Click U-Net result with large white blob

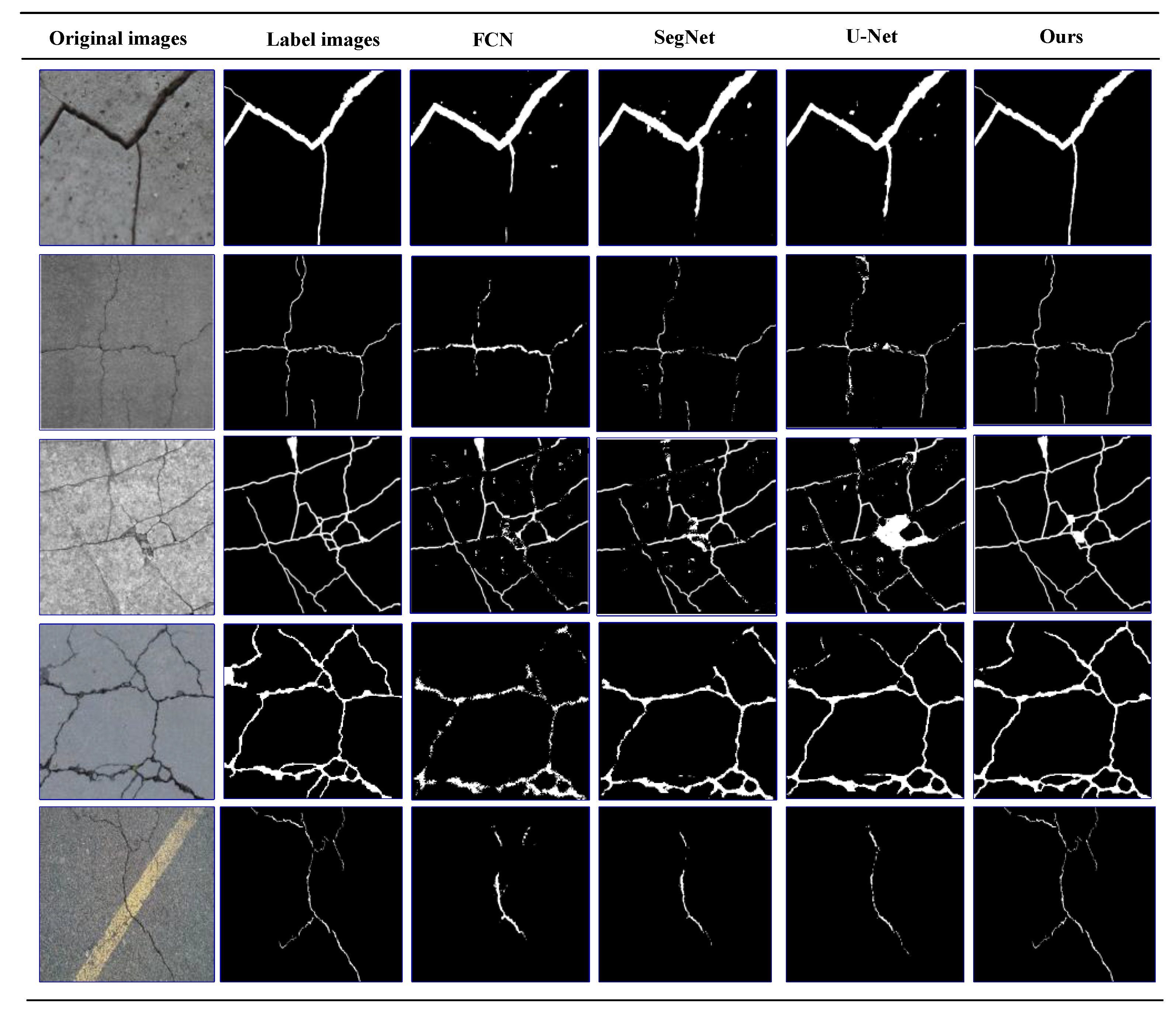(x=876, y=525)
